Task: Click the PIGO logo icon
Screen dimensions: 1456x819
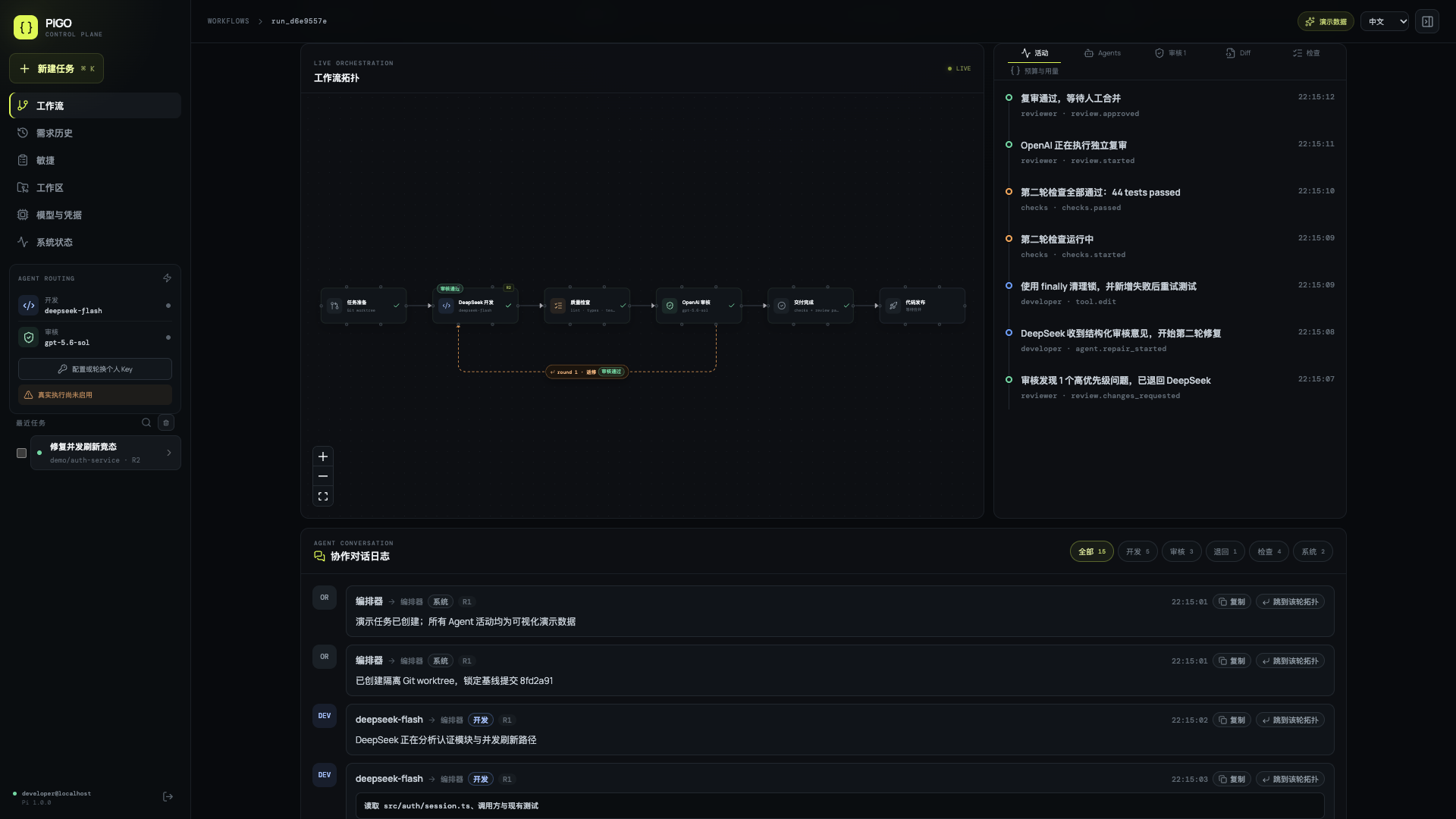Action: tap(26, 27)
